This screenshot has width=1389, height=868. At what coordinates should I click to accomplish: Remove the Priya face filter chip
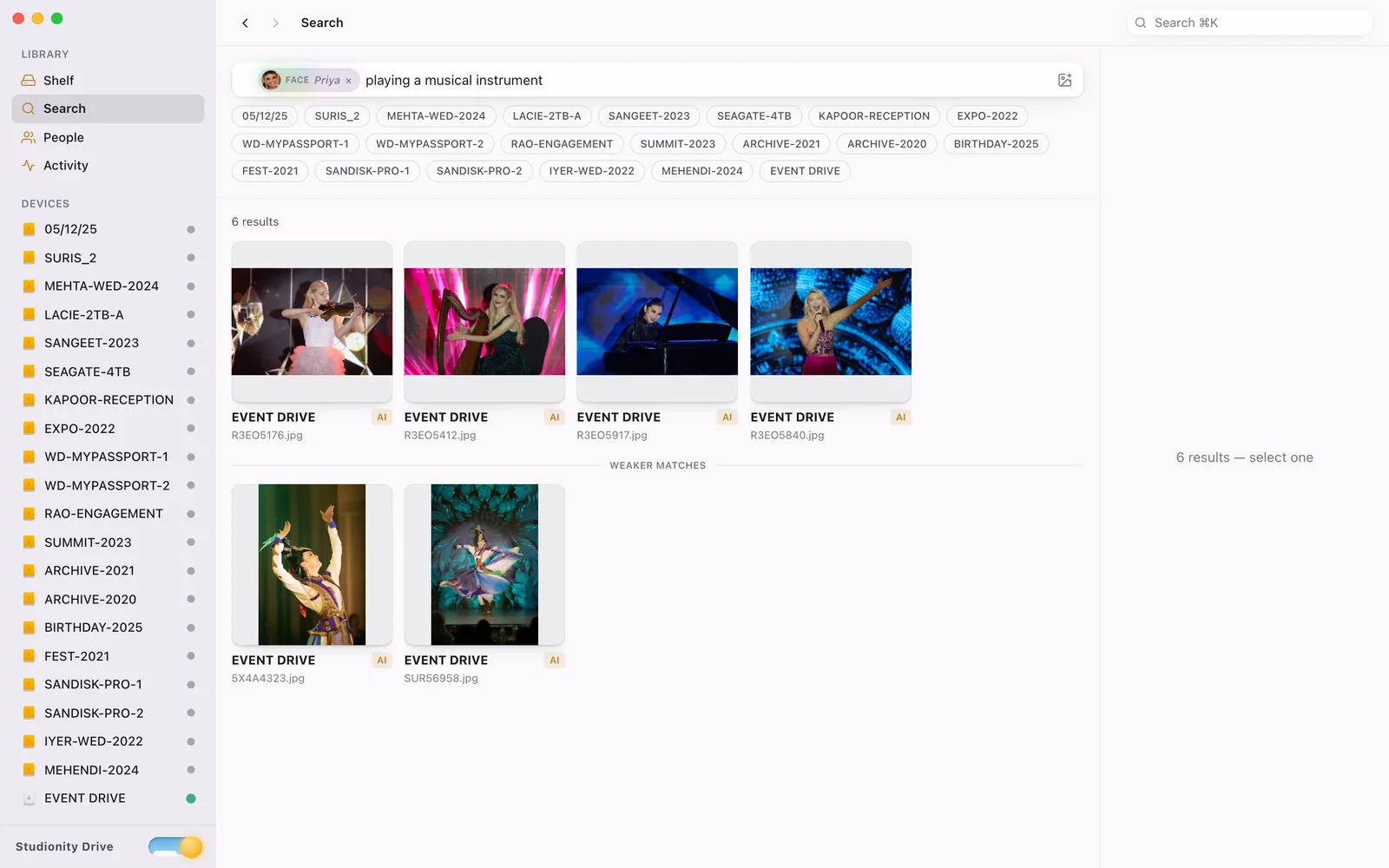click(348, 81)
